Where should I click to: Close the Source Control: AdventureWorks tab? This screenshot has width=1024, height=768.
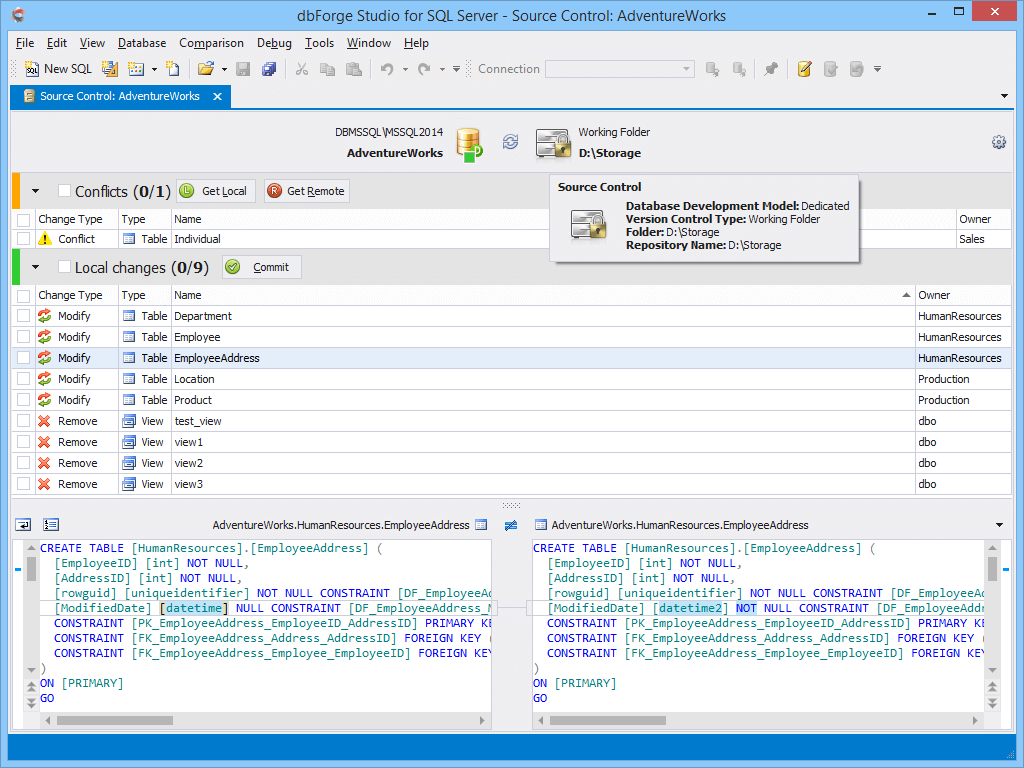(x=217, y=97)
